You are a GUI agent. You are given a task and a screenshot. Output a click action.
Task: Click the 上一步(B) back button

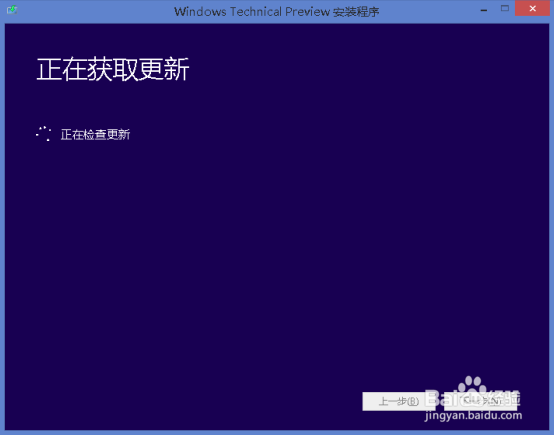[x=399, y=401]
